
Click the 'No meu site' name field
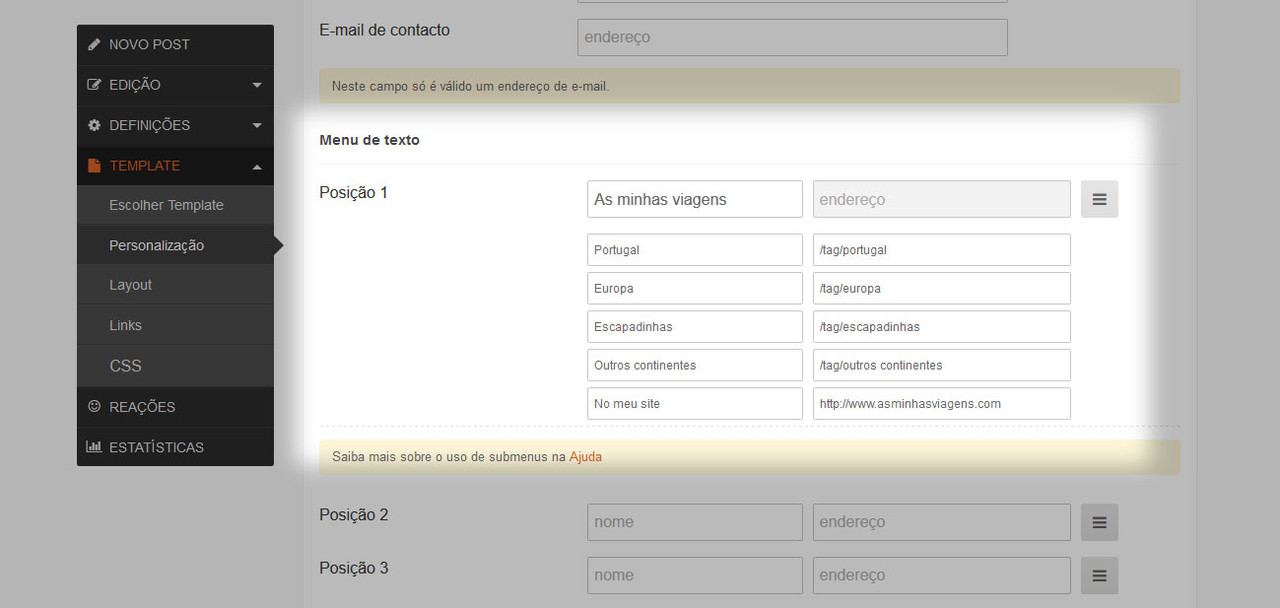695,403
